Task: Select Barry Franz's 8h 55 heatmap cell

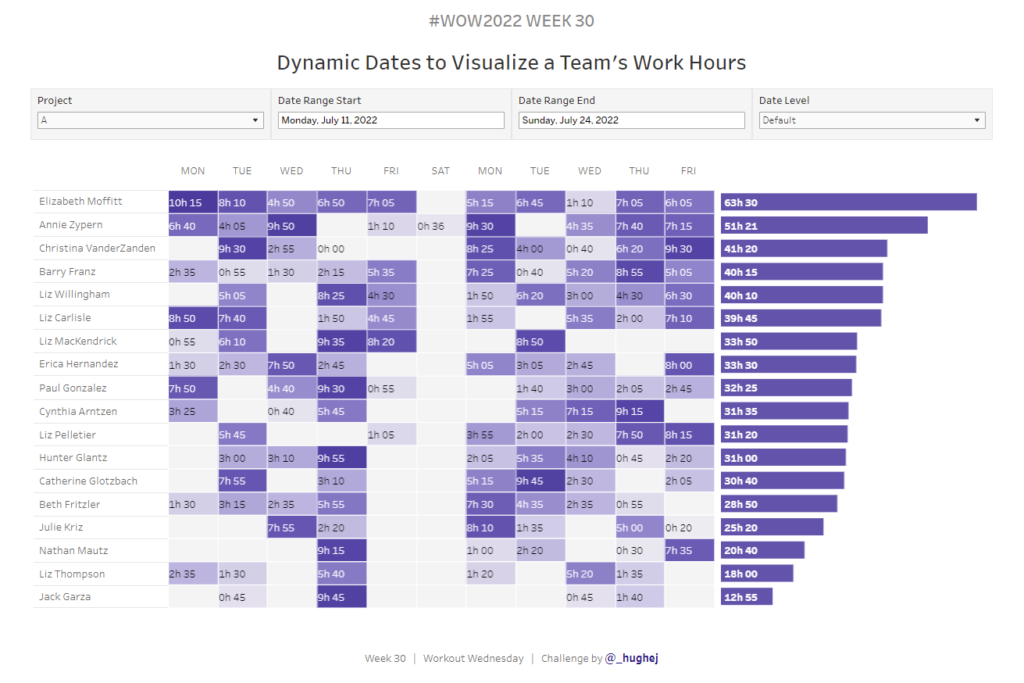Action: pos(639,272)
